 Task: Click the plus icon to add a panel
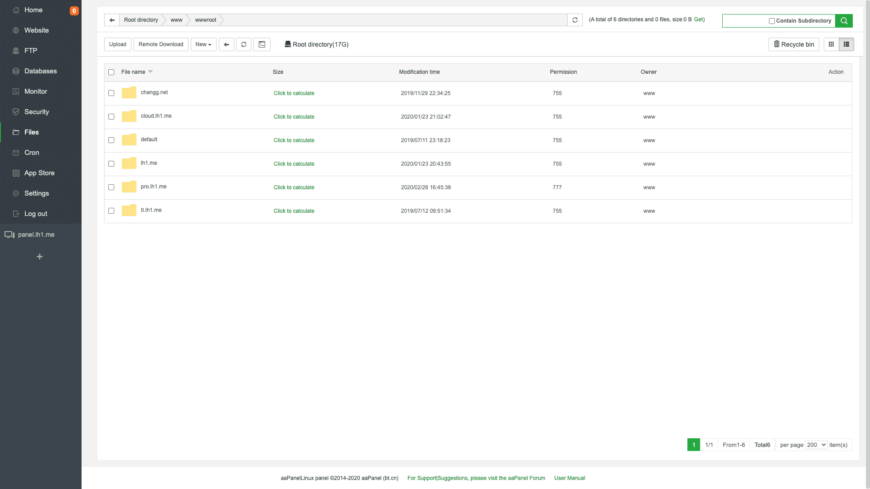click(x=40, y=257)
